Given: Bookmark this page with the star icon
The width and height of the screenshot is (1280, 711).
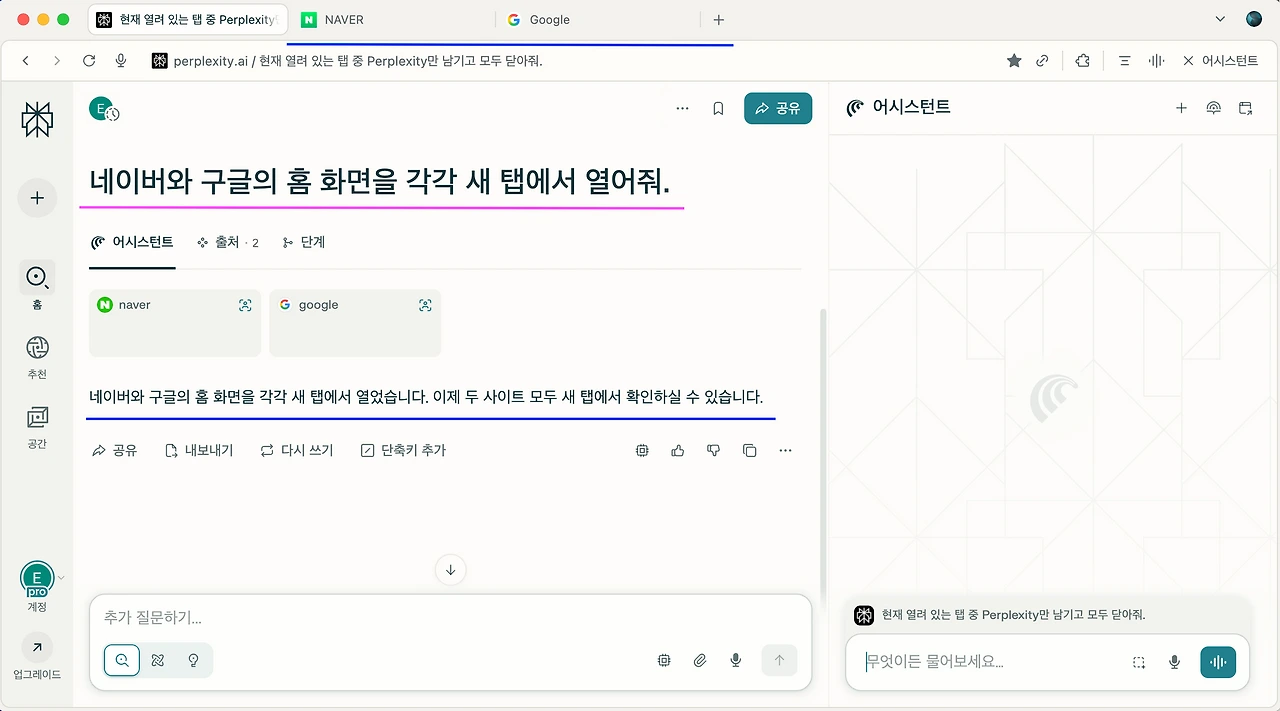Looking at the screenshot, I should point(1014,61).
